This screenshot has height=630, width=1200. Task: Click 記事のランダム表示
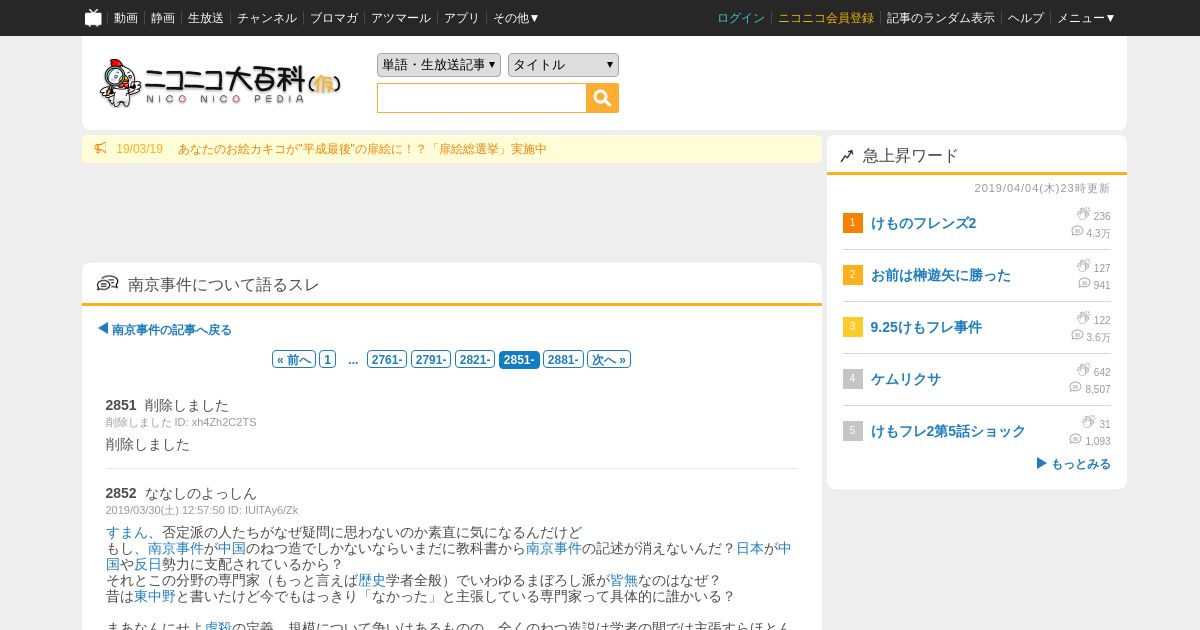pos(941,18)
